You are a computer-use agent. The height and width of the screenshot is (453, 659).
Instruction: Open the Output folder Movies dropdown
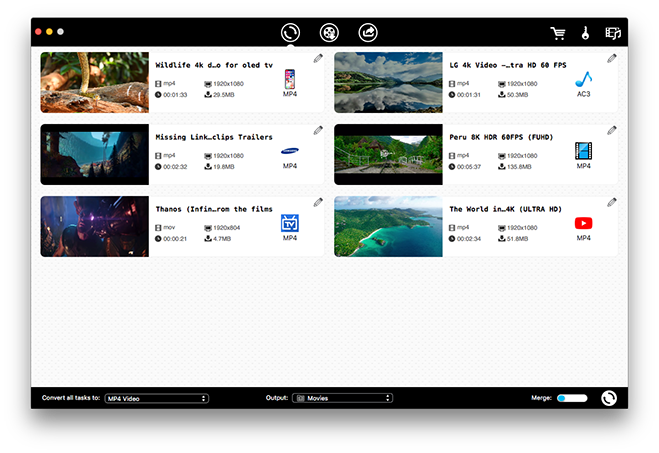click(x=343, y=398)
